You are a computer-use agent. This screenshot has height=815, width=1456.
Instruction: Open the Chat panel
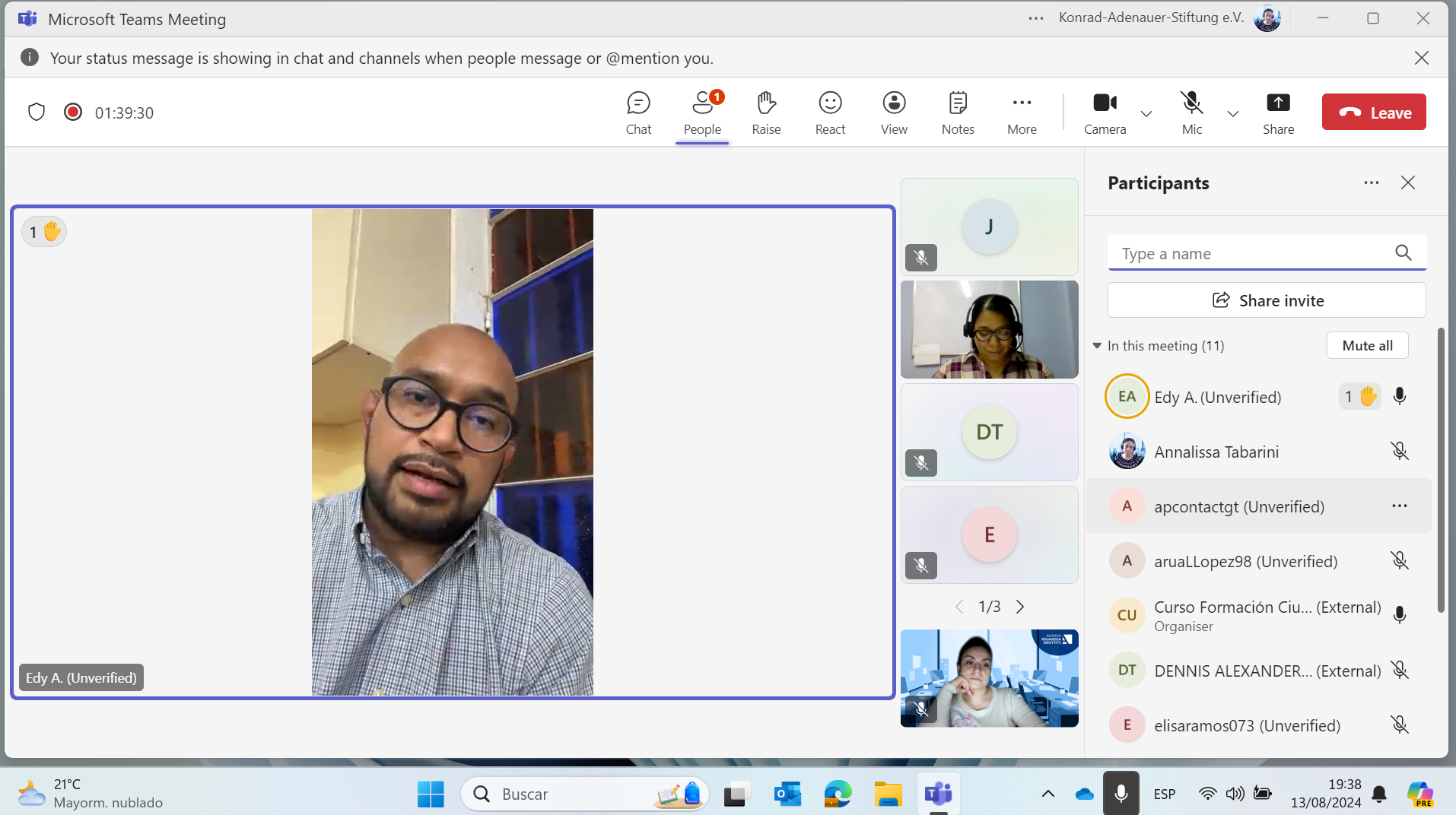[638, 113]
